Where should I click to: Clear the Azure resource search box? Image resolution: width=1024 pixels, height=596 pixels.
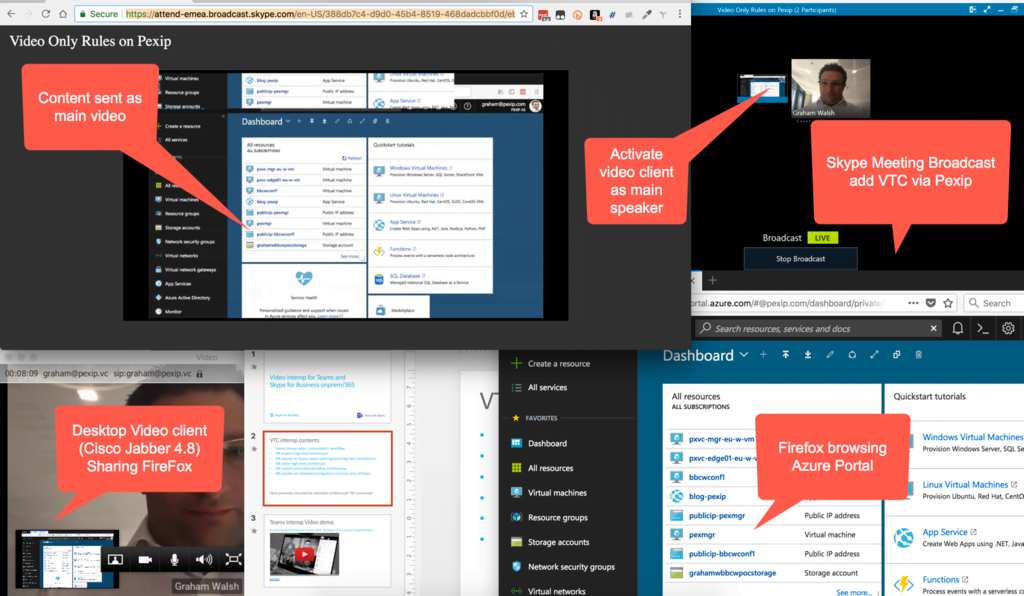point(933,328)
